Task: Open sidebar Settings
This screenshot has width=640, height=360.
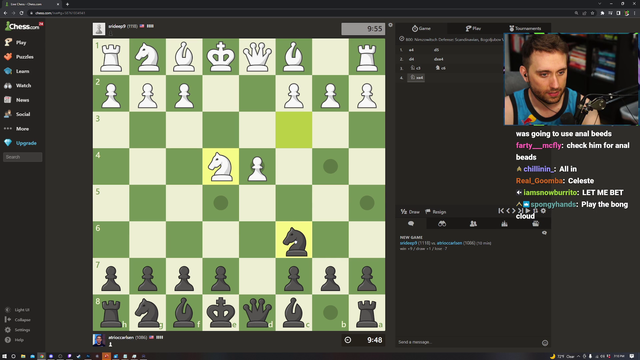Action: pos(18,330)
